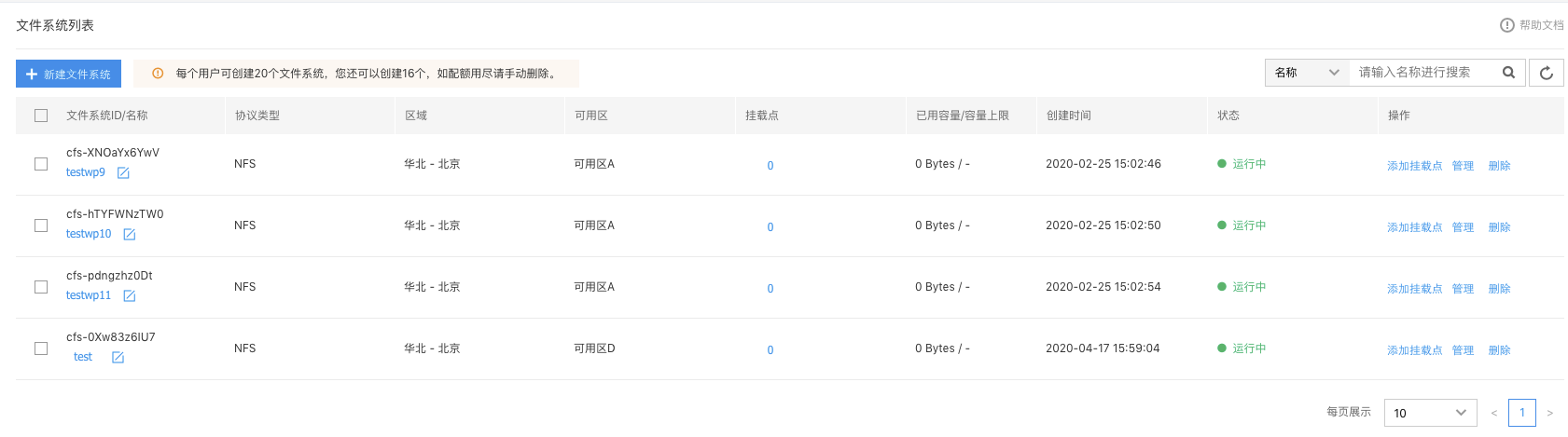Check the box for cfs-XNOaYx6YwV row
Image resolution: width=1568 pixels, height=437 pixels.
[x=41, y=164]
